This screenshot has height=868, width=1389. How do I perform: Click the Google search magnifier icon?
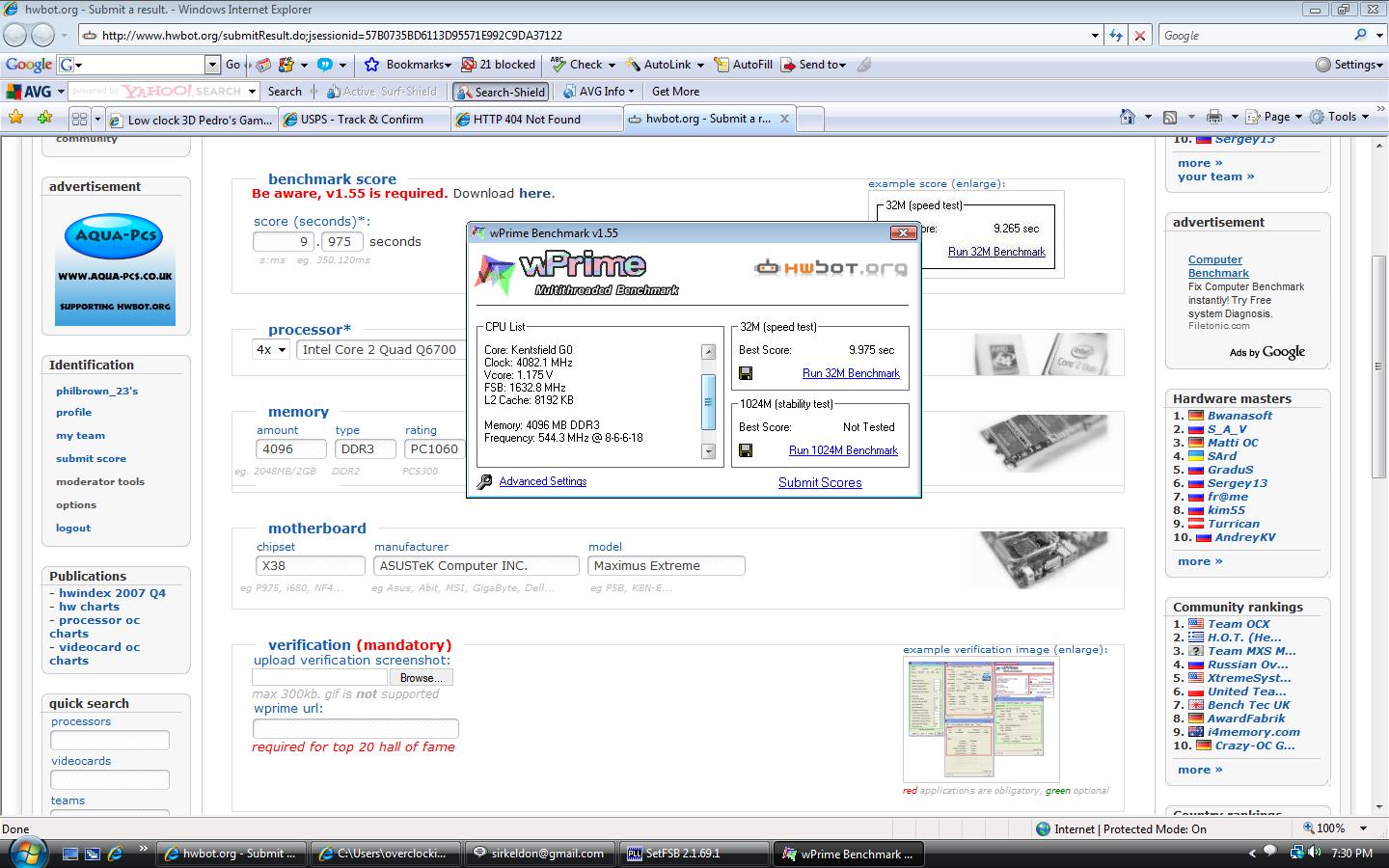(x=1360, y=35)
